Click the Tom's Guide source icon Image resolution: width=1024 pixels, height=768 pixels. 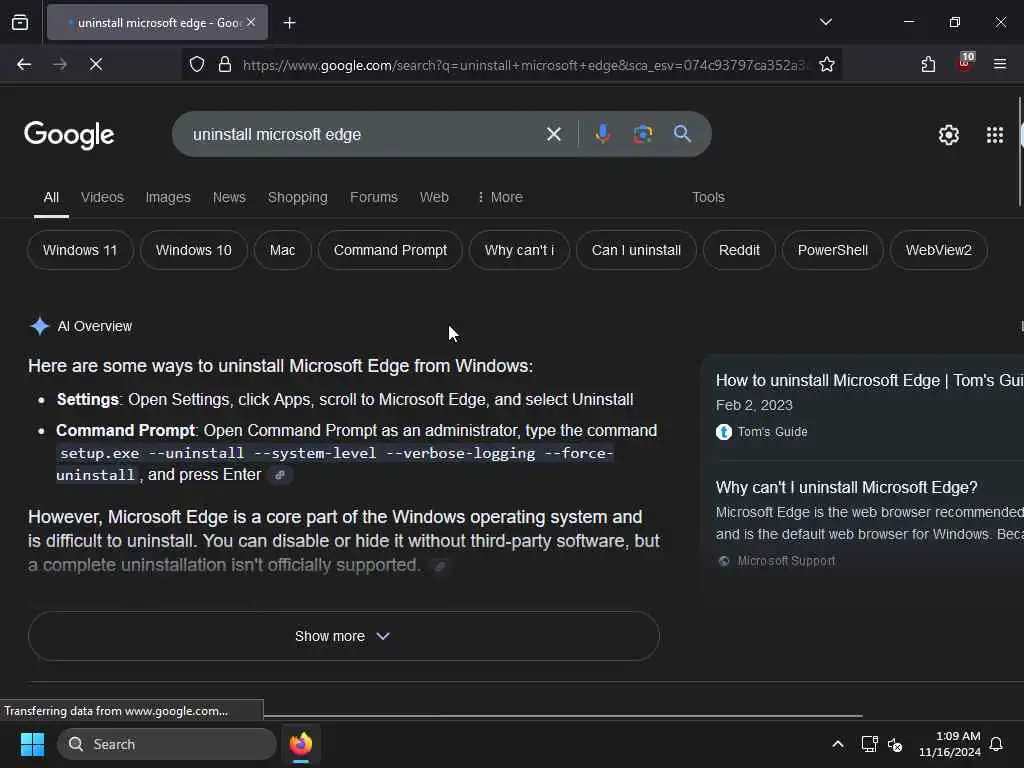click(724, 432)
